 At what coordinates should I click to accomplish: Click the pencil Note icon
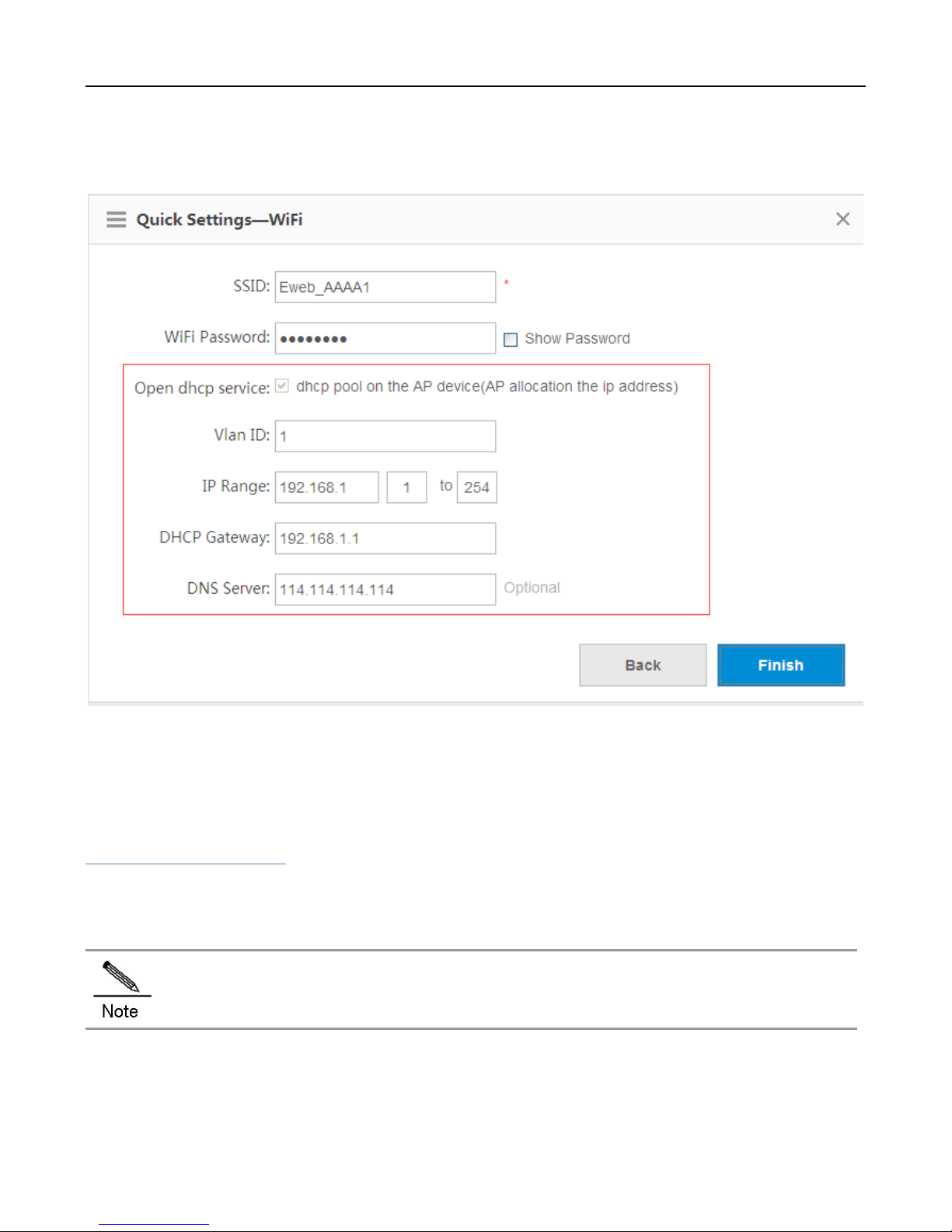pos(121,977)
